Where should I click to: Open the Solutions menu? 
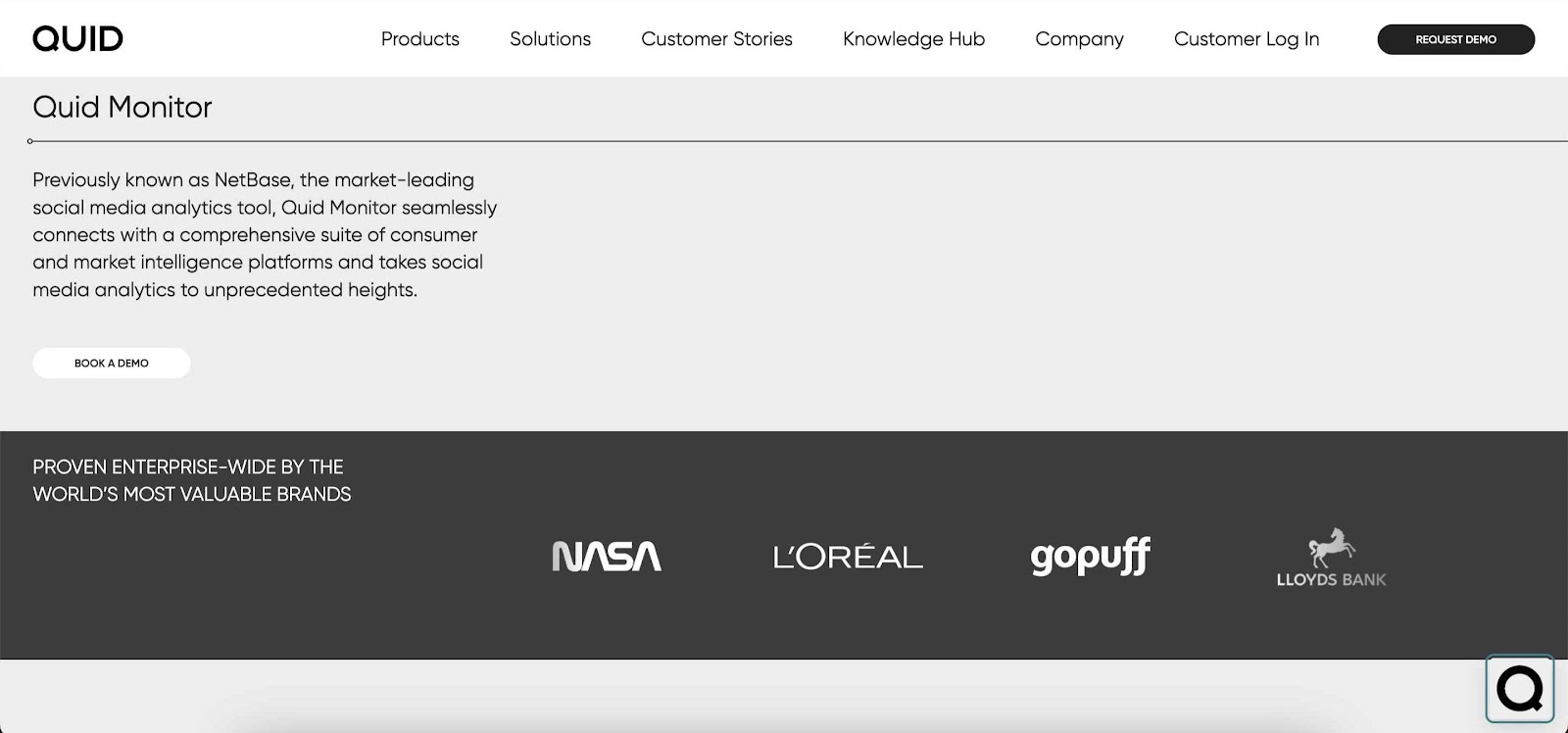tap(550, 39)
